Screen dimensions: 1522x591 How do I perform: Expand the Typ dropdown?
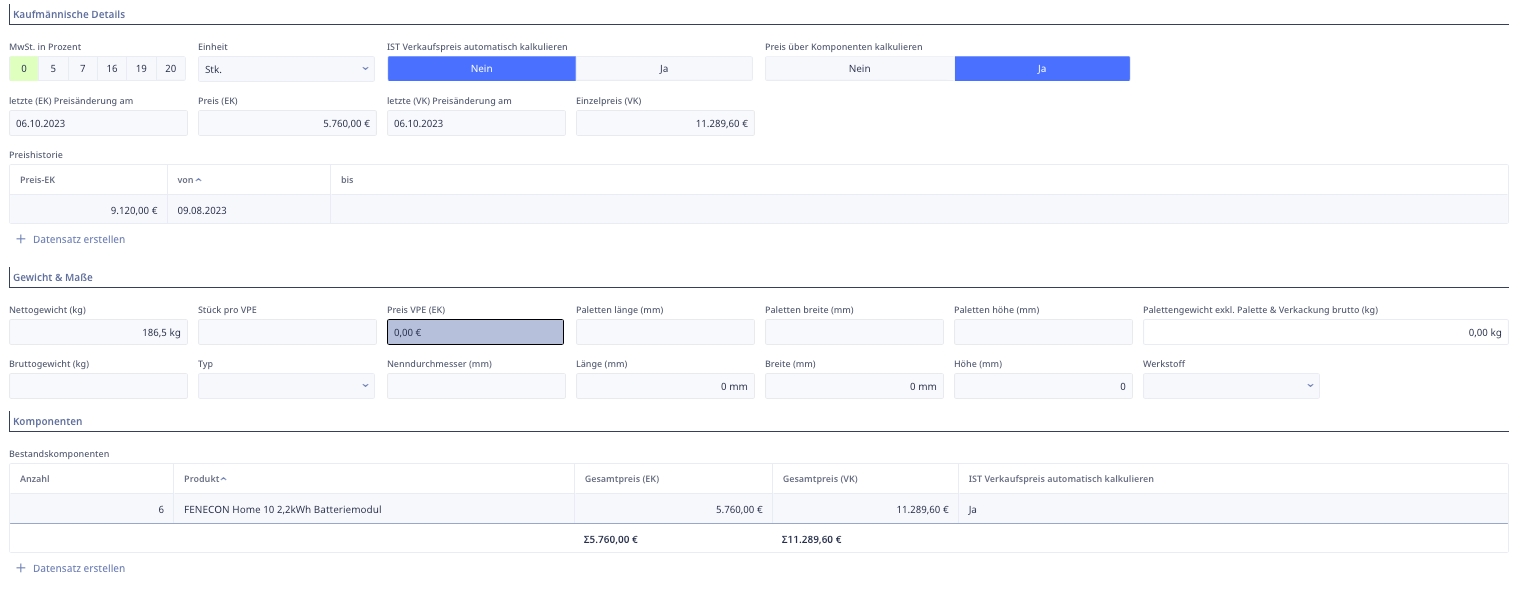coord(286,386)
